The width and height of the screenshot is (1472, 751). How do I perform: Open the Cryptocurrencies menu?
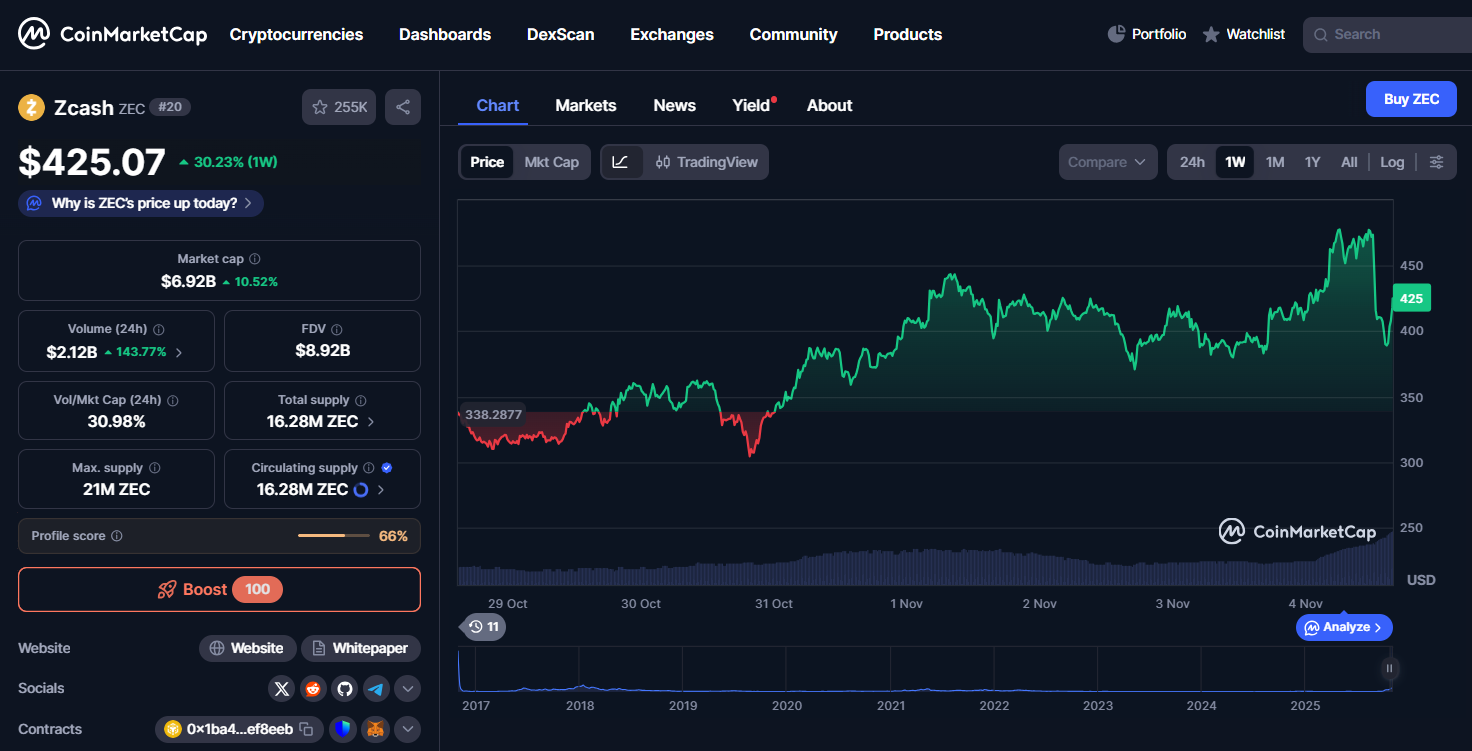click(296, 34)
